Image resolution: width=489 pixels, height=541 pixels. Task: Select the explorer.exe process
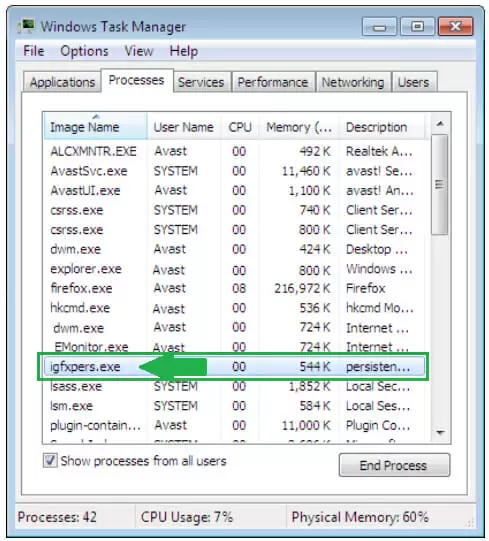[x=235, y=269]
